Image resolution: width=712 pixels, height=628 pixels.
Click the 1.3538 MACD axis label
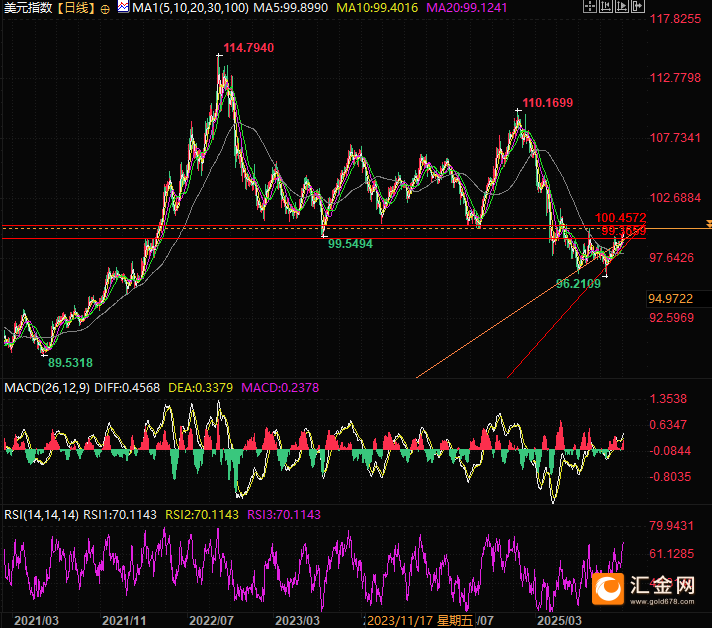pos(668,399)
